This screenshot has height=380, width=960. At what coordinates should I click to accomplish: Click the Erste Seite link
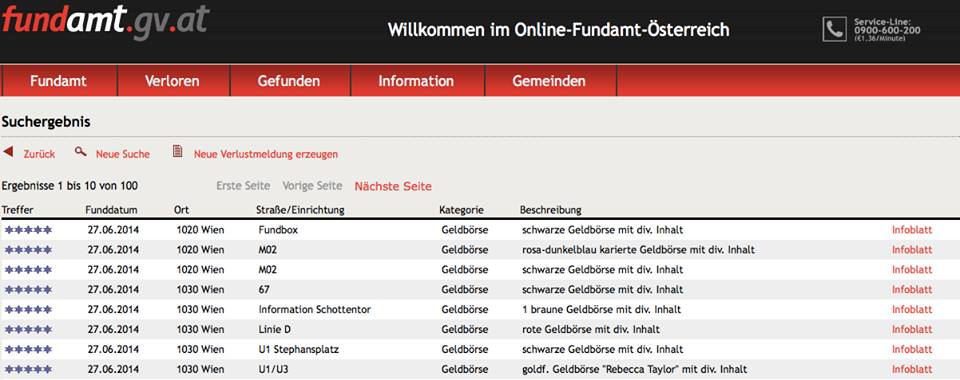pos(243,186)
